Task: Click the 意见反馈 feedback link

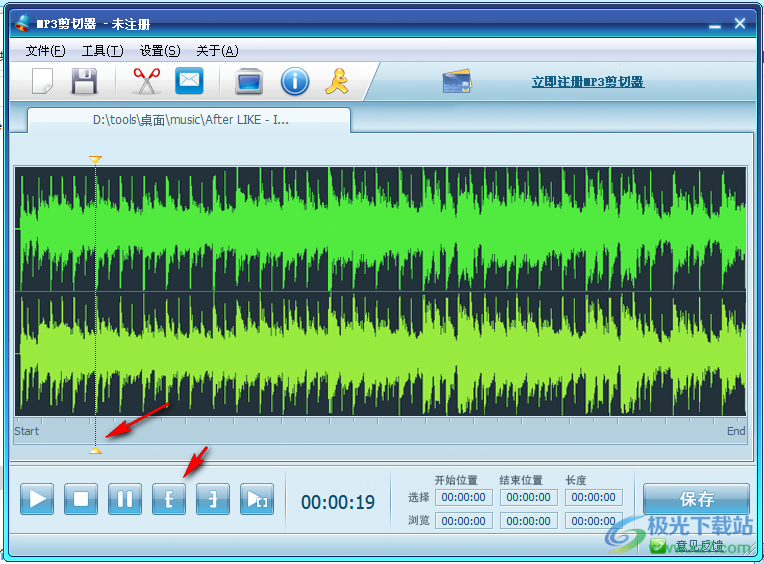Action: 698,546
